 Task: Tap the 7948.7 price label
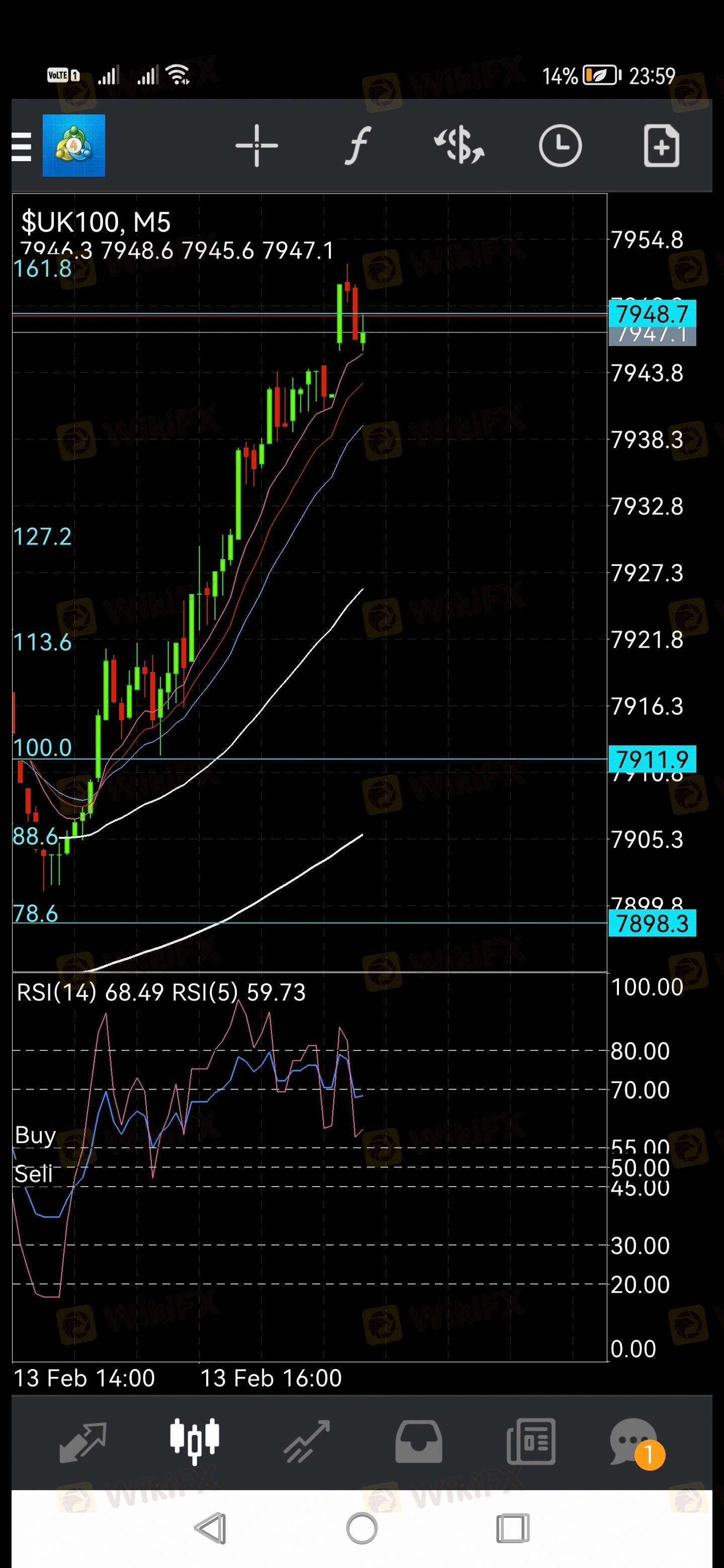652,314
